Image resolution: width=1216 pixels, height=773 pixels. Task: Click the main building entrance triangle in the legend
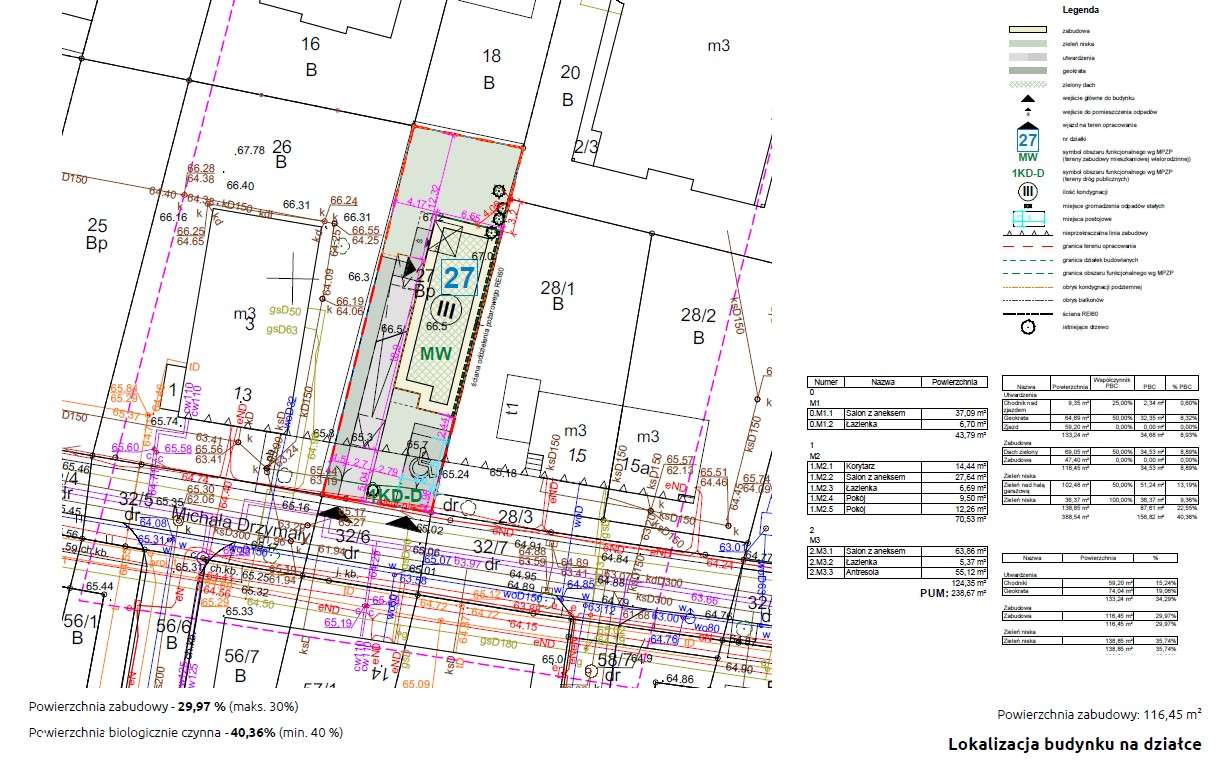pos(1028,98)
